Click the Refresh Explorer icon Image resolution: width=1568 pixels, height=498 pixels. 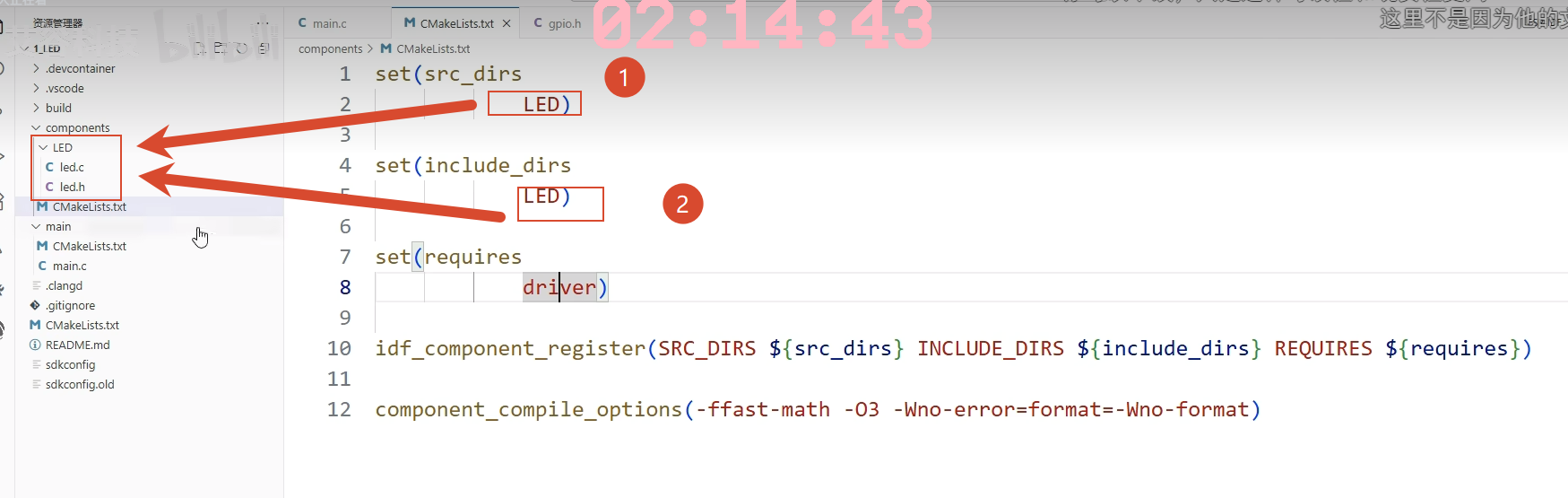(x=242, y=48)
